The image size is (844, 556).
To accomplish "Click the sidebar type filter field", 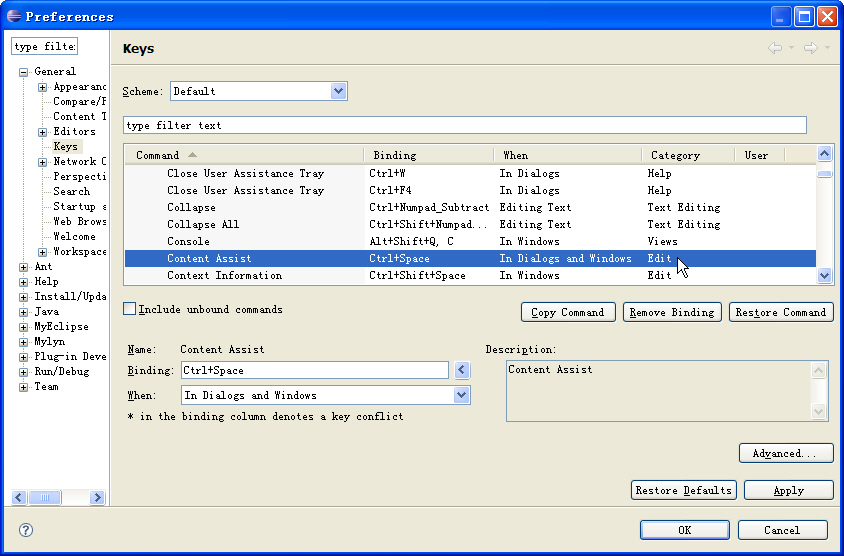I will point(45,46).
